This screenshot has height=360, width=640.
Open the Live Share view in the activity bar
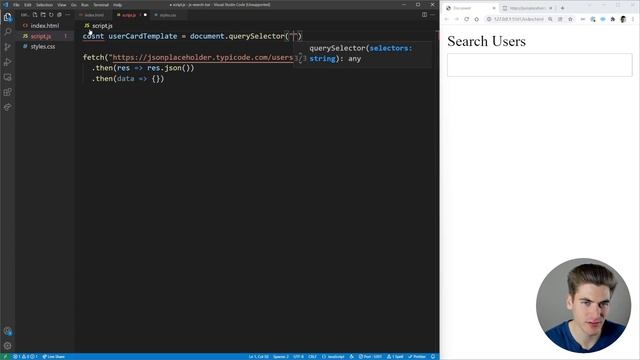(x=7, y=107)
